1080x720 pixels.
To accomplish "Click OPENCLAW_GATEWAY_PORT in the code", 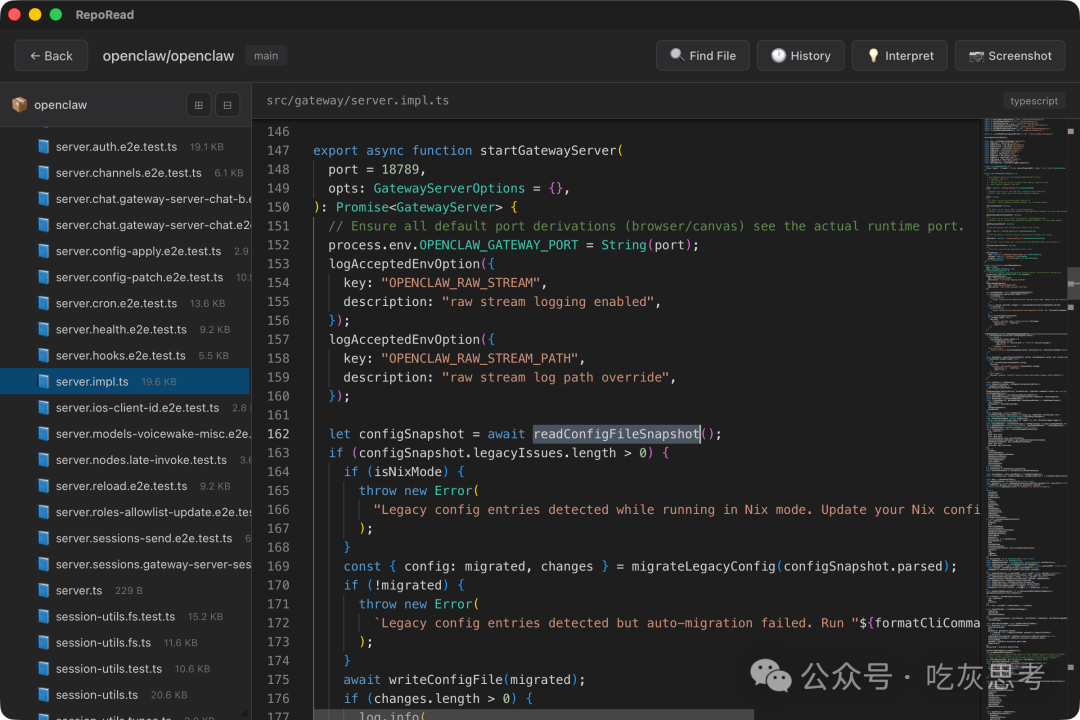I will (x=499, y=245).
